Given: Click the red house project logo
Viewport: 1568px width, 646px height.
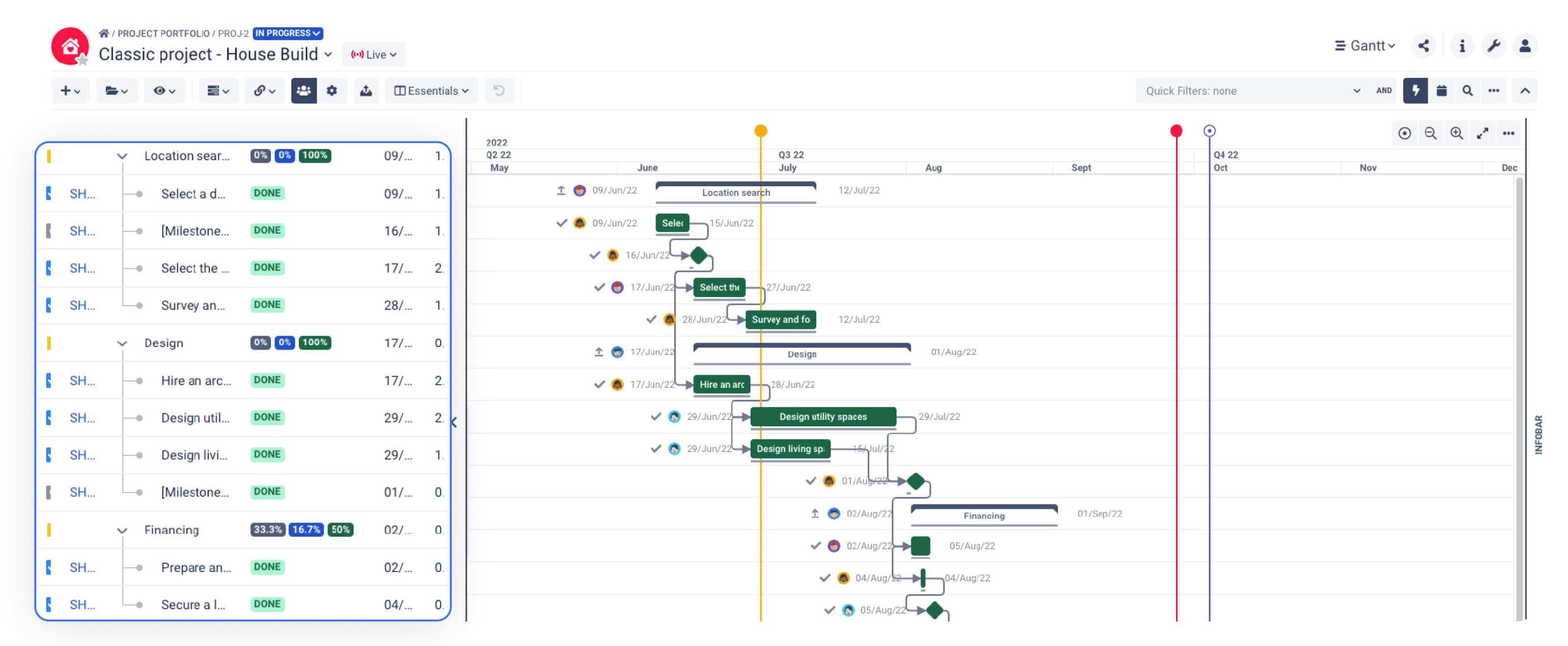Looking at the screenshot, I should 70,46.
